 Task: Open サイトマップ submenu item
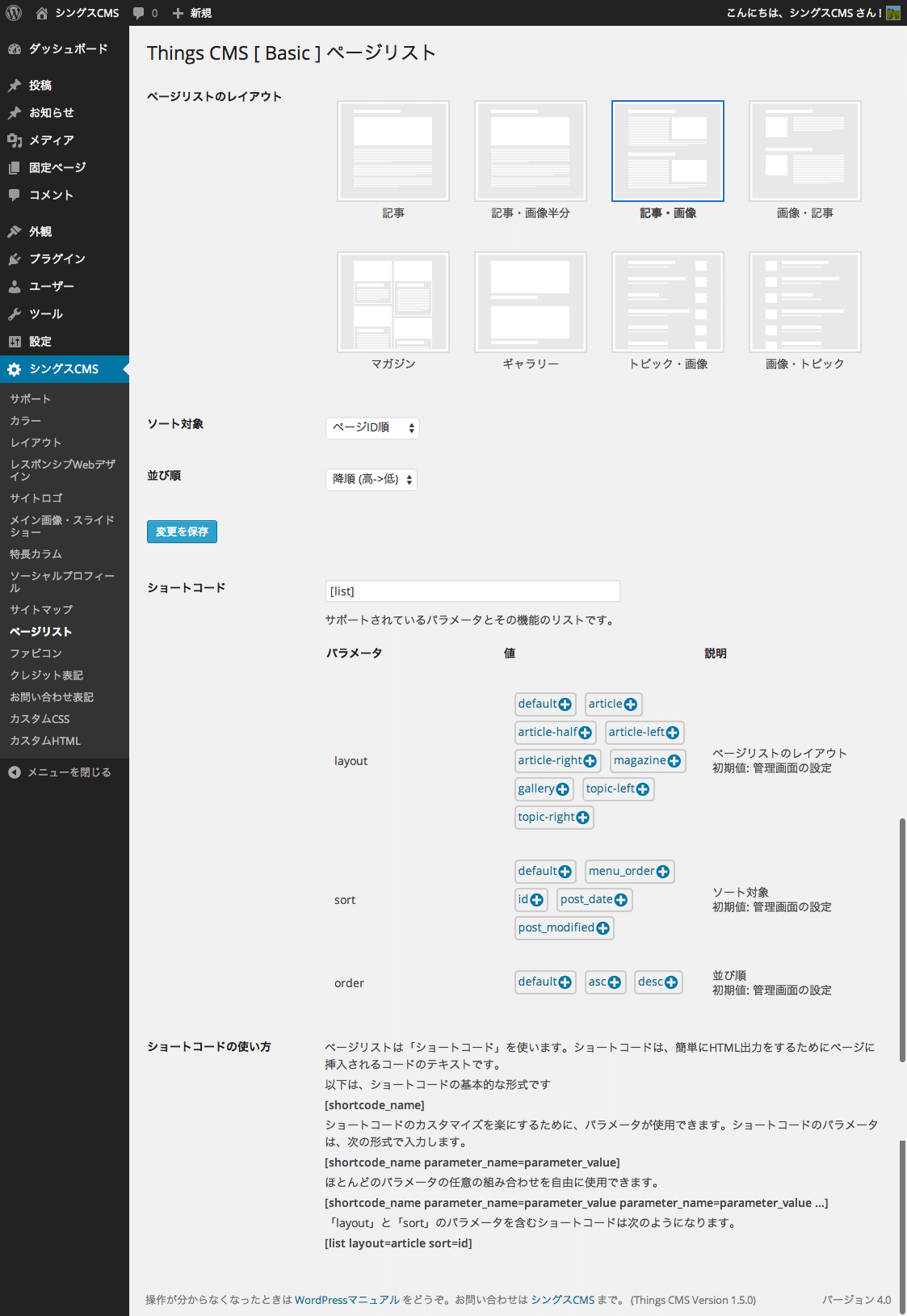pyautogui.click(x=65, y=610)
